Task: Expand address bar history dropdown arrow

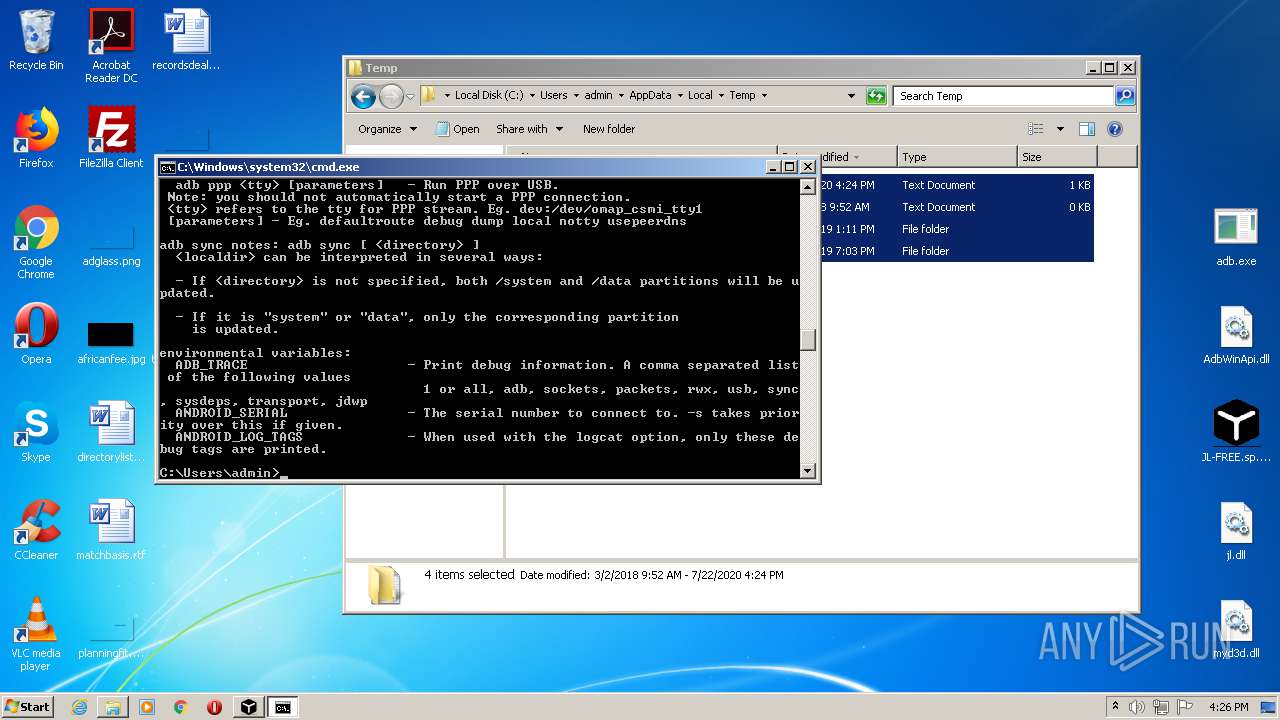Action: coord(851,96)
